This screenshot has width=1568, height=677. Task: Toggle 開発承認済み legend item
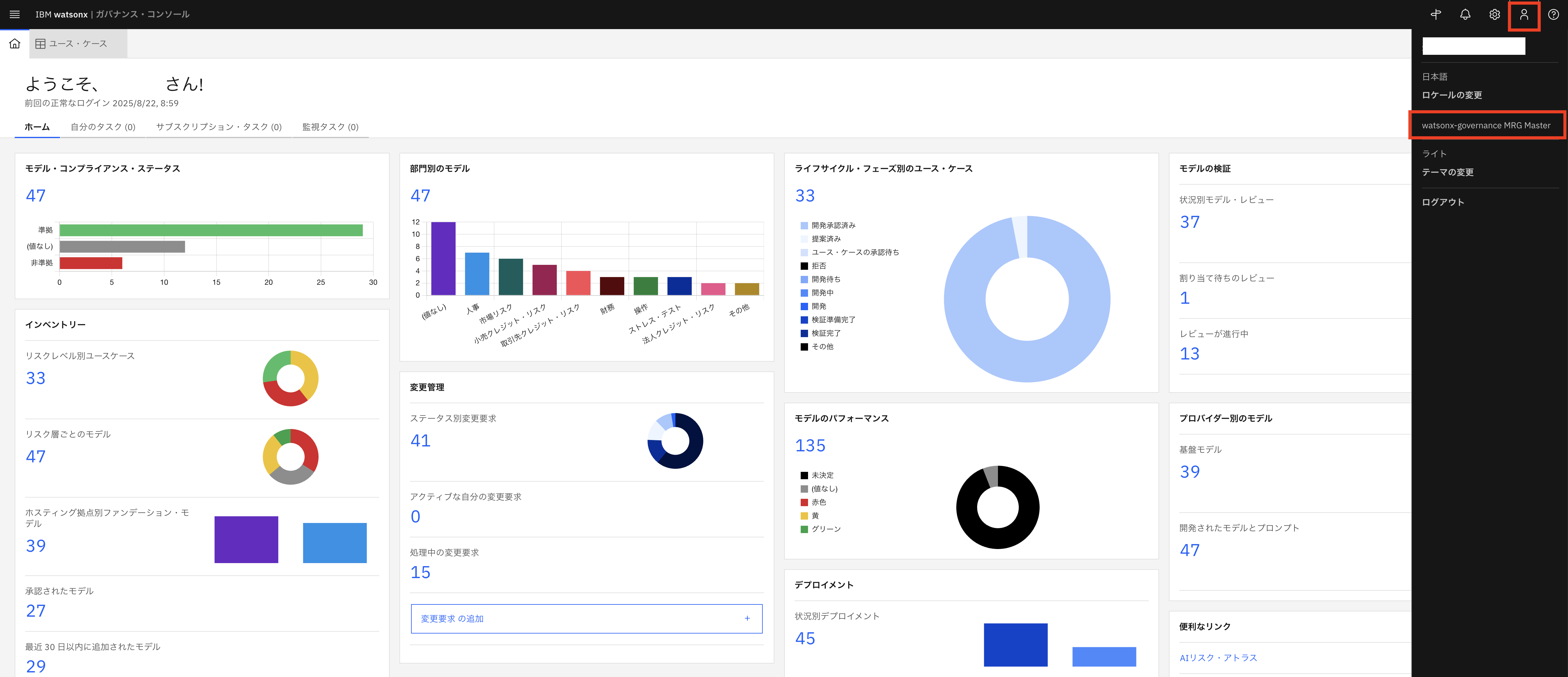click(833, 226)
